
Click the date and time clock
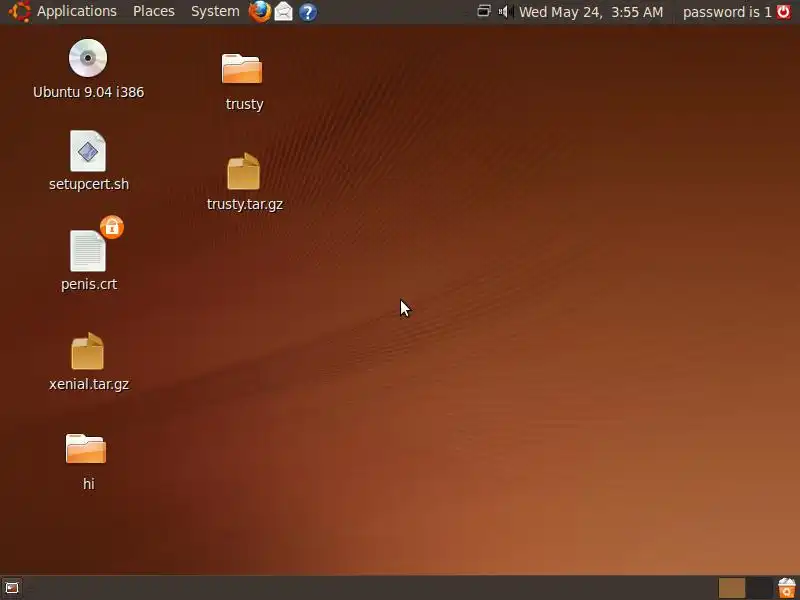[x=591, y=12]
